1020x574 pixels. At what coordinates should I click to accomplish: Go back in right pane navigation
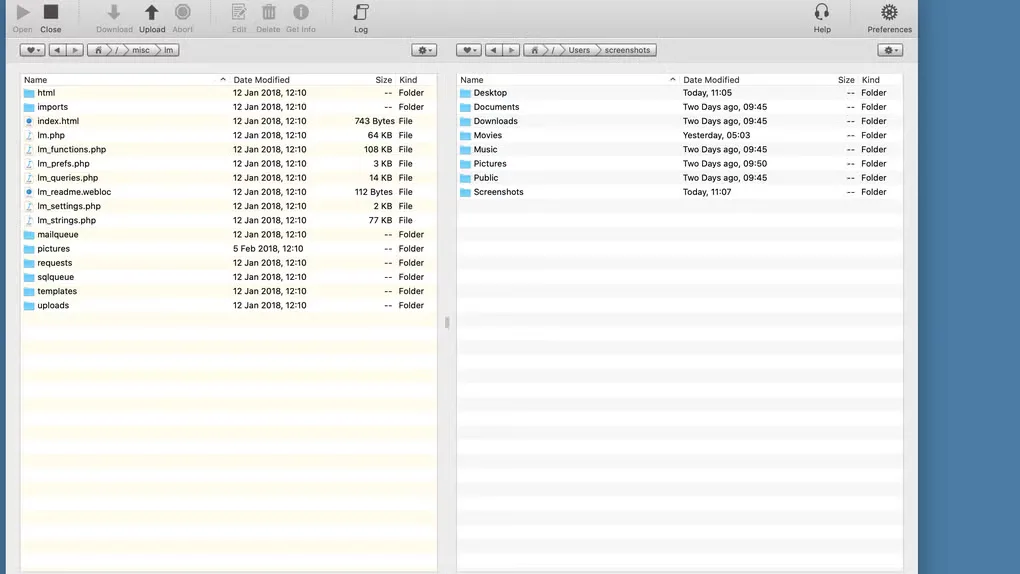click(x=494, y=50)
